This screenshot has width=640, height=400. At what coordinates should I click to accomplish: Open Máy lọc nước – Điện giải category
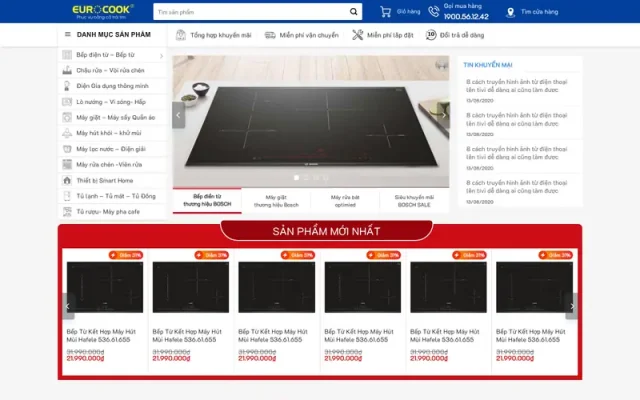click(111, 149)
